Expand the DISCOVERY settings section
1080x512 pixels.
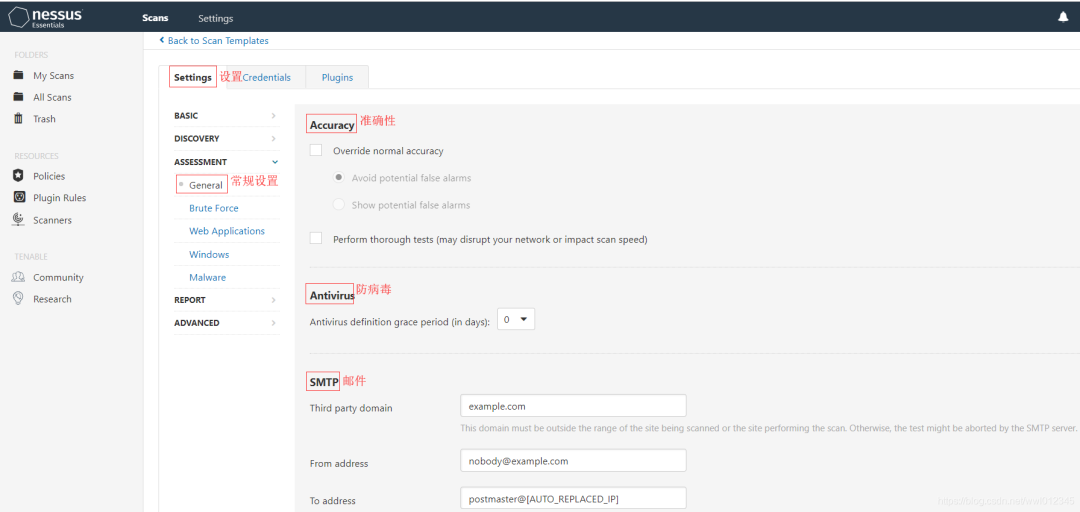click(x=227, y=139)
